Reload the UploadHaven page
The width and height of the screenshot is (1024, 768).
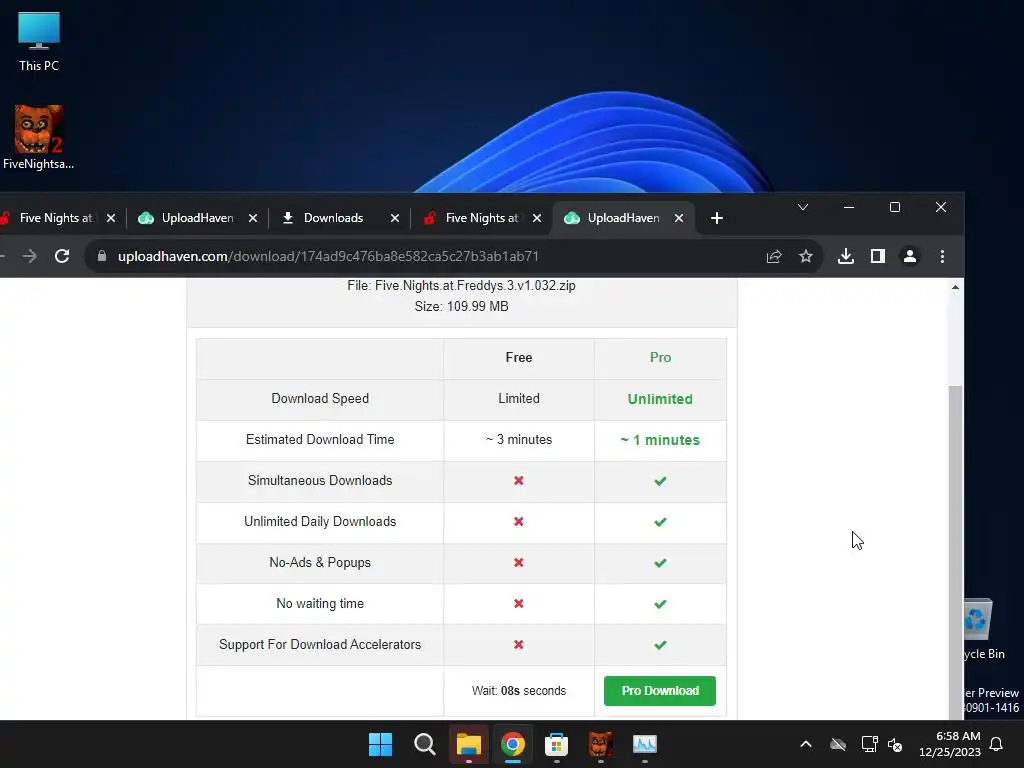[62, 256]
